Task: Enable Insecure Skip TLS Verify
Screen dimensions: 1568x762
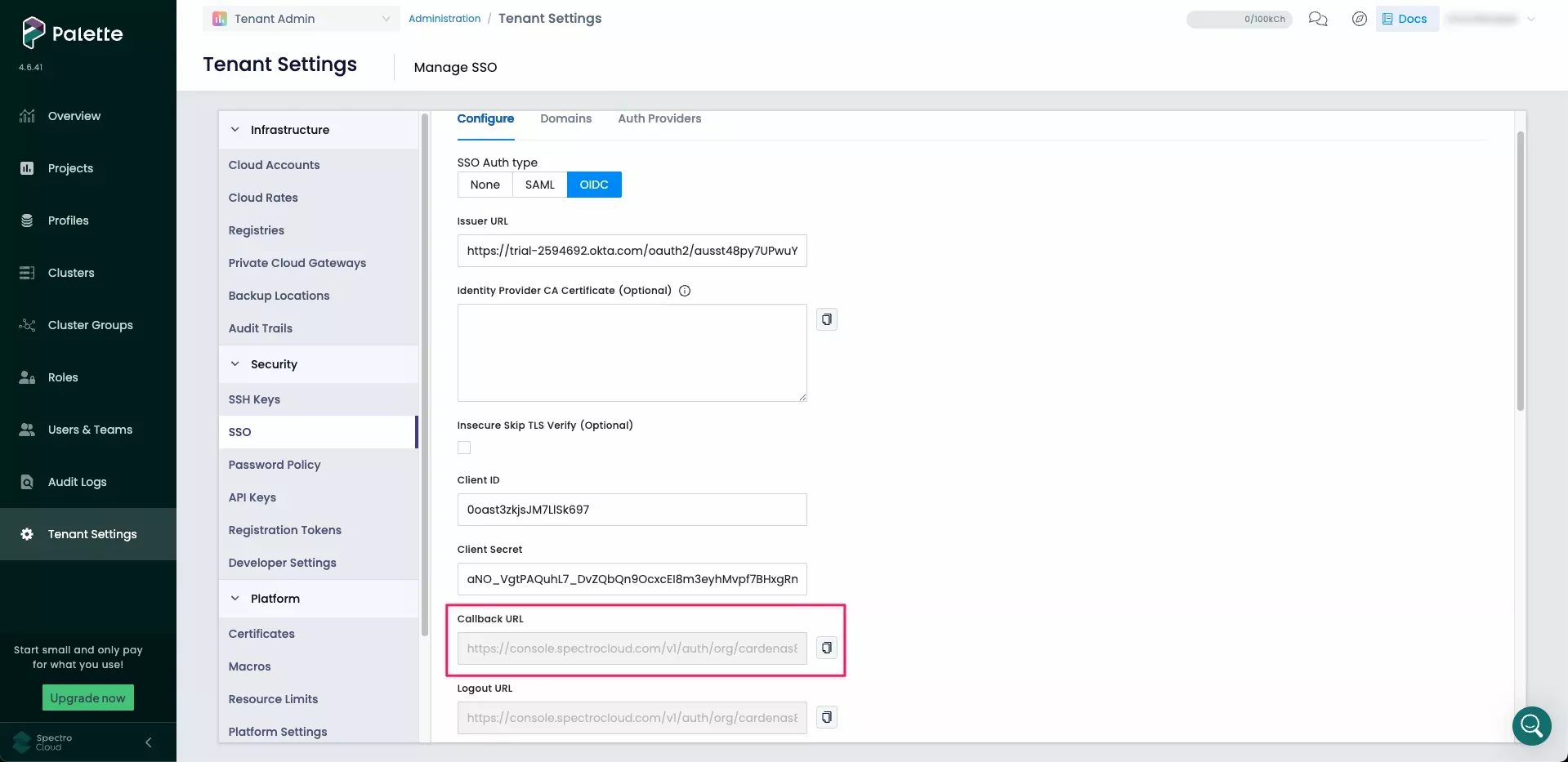Action: pos(463,448)
